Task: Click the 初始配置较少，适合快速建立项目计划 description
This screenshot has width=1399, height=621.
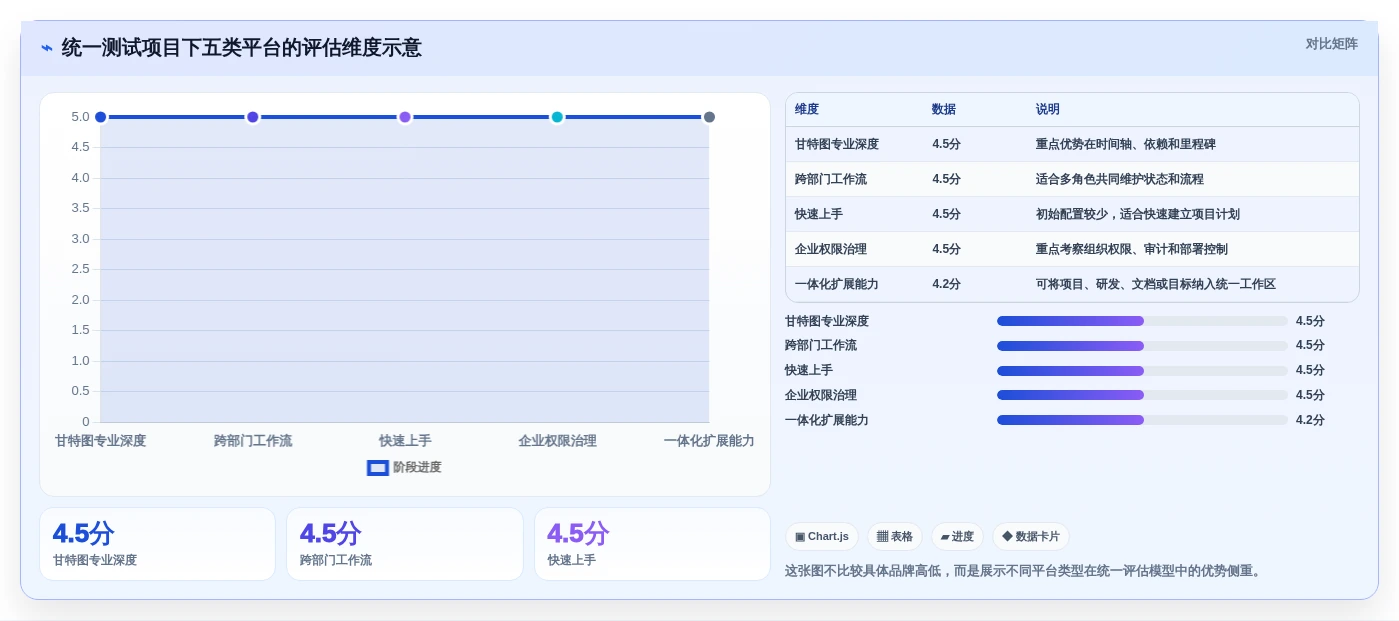Action: click(x=1138, y=214)
